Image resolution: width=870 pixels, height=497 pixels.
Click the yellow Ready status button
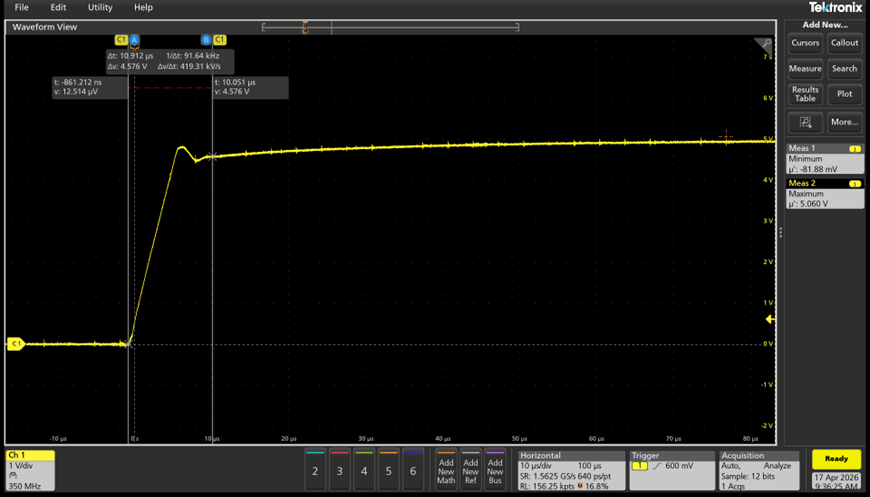pyautogui.click(x=836, y=459)
